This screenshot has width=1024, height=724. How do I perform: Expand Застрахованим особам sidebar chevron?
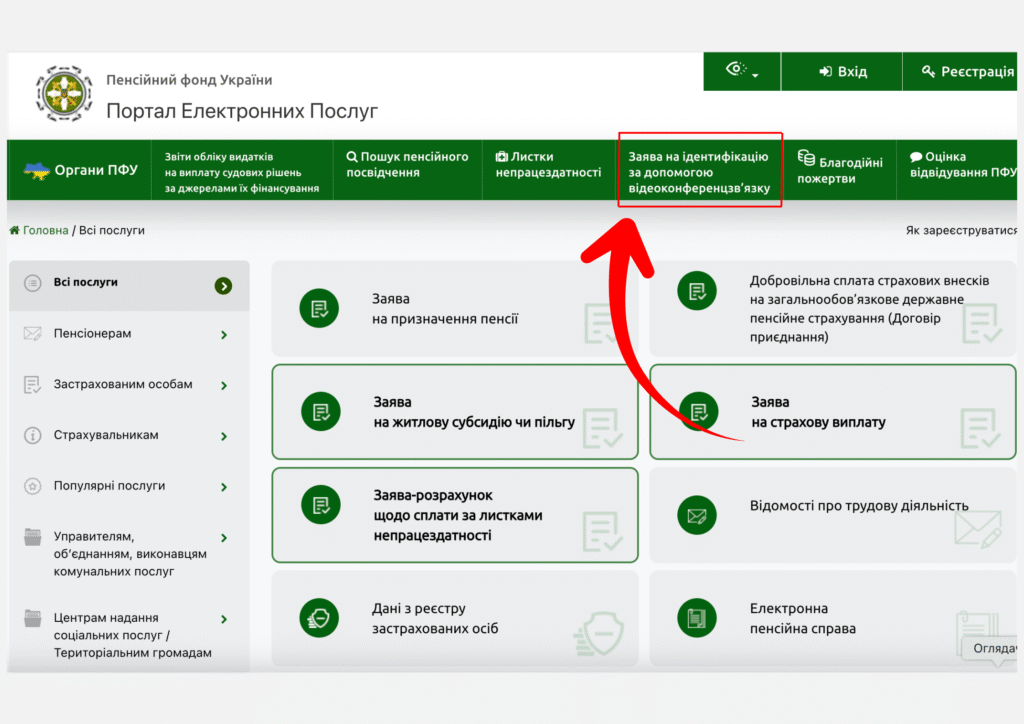224,386
